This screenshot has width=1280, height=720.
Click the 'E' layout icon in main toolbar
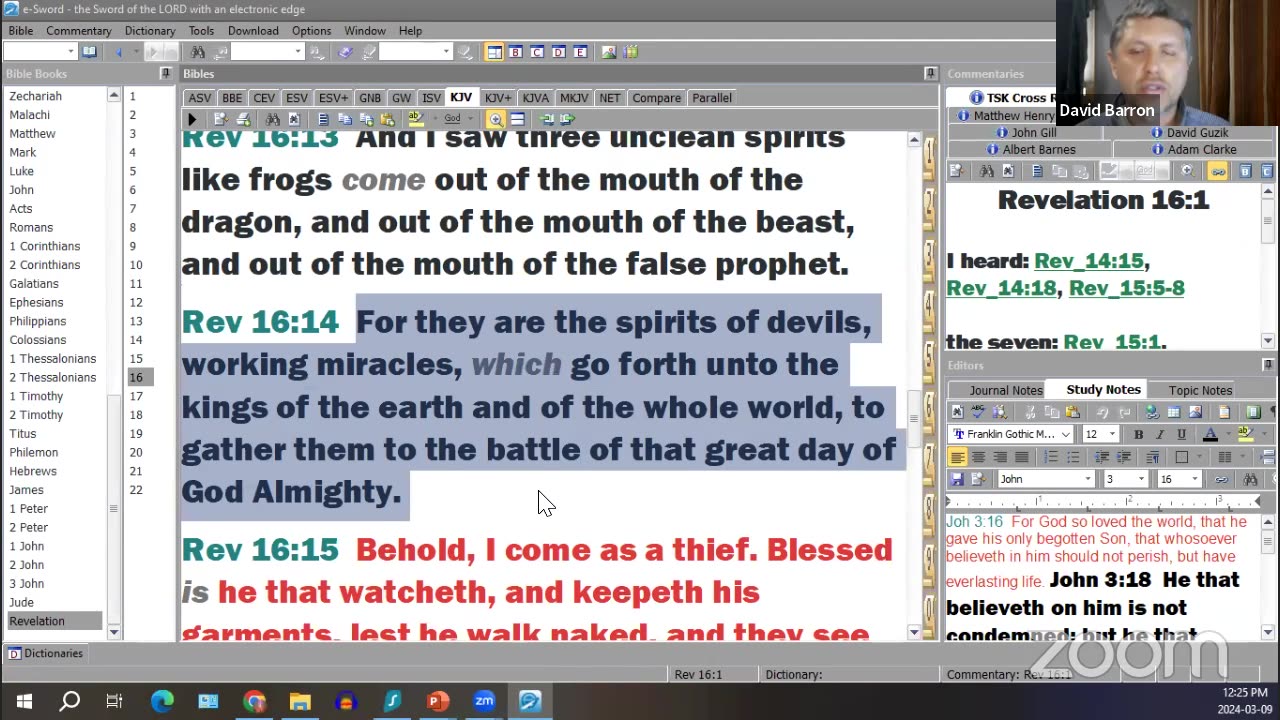[x=580, y=52]
